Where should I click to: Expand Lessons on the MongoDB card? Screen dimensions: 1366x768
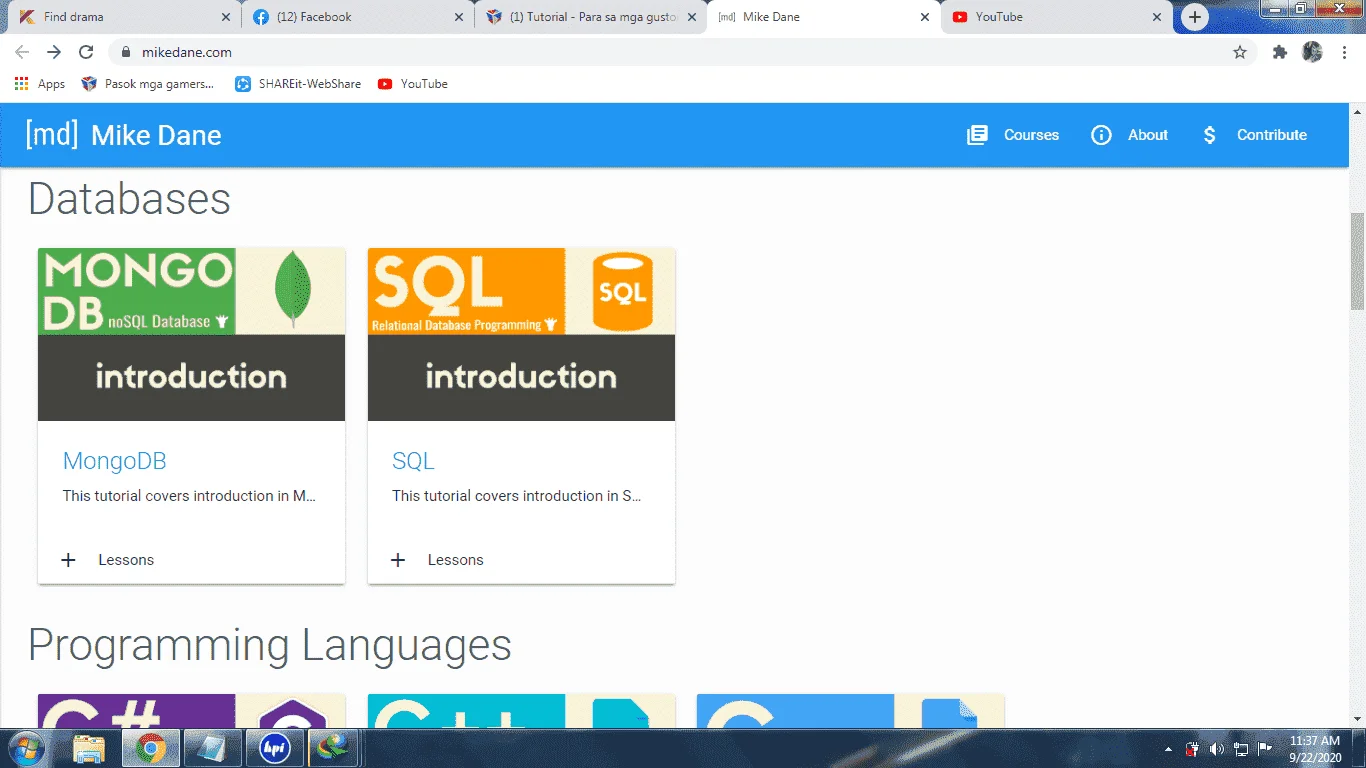[108, 560]
